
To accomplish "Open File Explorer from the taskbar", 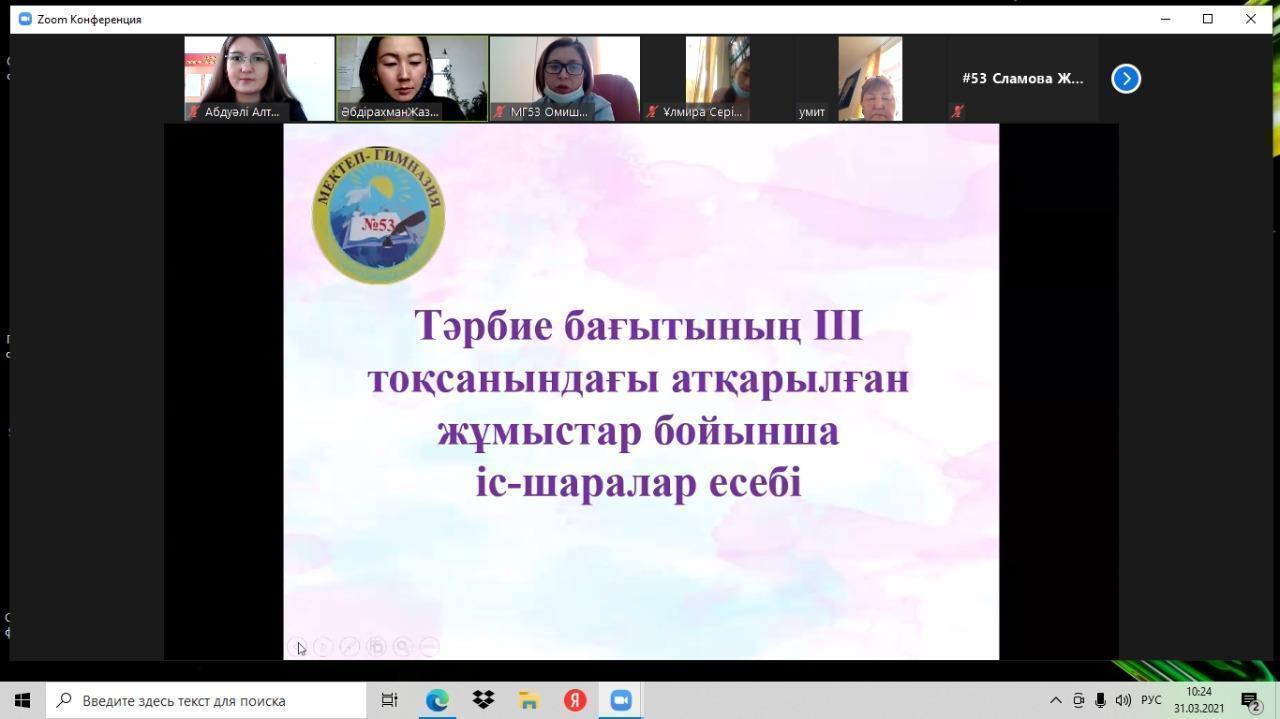I will 529,701.
